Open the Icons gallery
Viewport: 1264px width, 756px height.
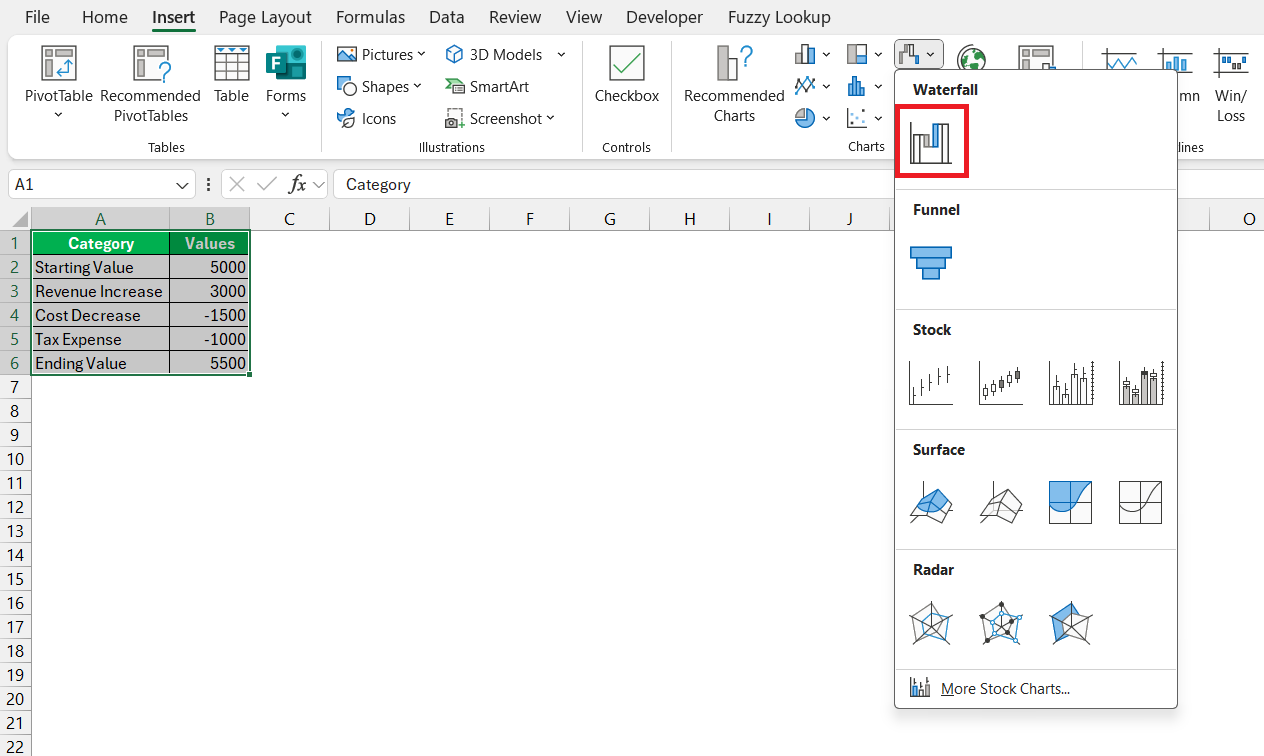point(367,118)
